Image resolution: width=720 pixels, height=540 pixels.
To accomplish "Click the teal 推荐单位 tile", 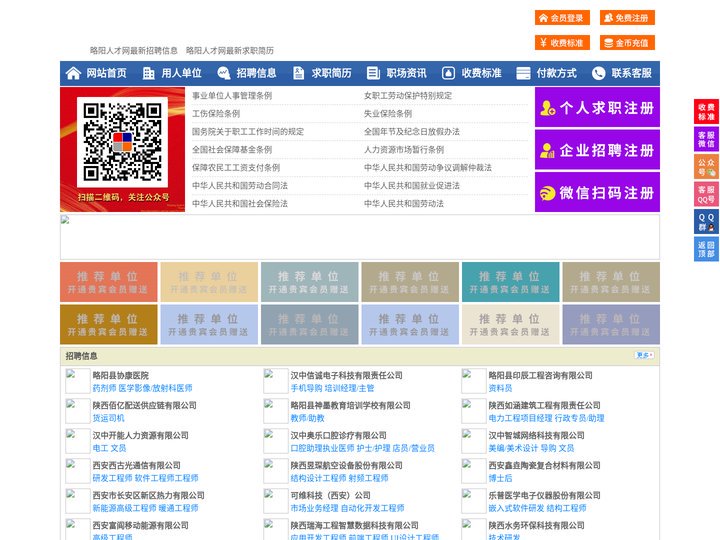I will click(511, 282).
